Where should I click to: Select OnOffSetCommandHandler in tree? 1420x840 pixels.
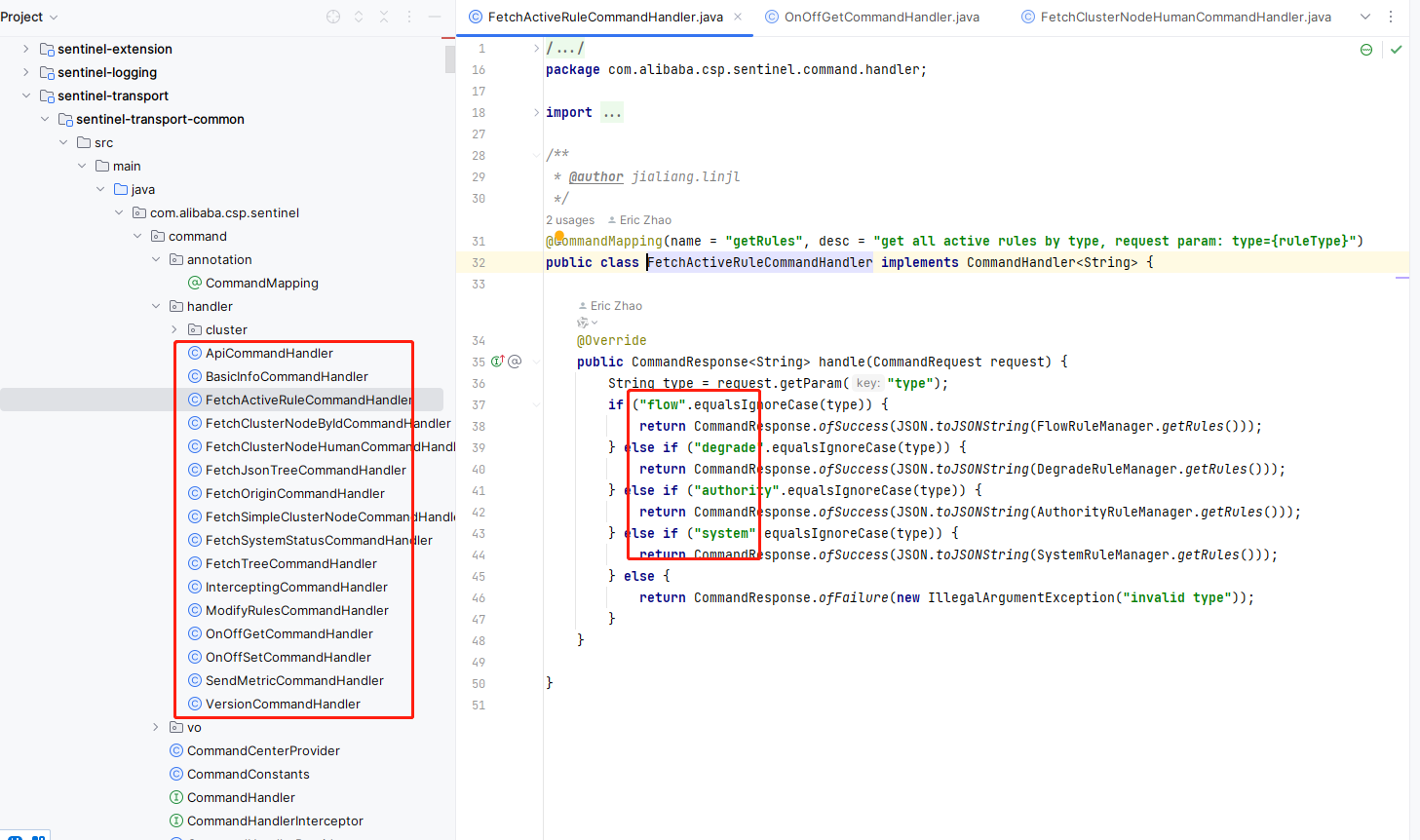coord(288,657)
